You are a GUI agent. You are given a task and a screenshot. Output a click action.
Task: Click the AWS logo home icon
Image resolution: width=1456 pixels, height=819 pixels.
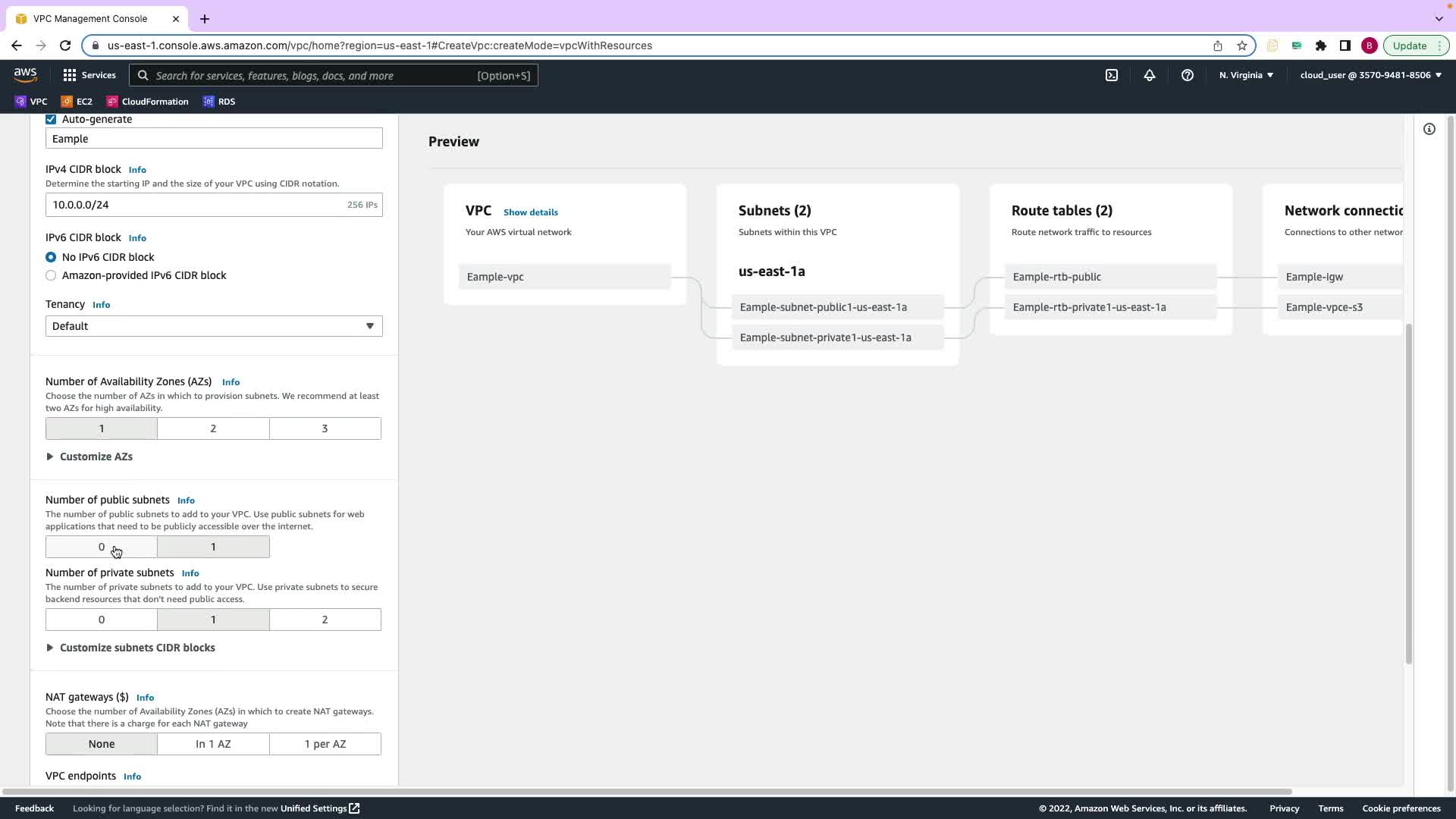click(25, 74)
